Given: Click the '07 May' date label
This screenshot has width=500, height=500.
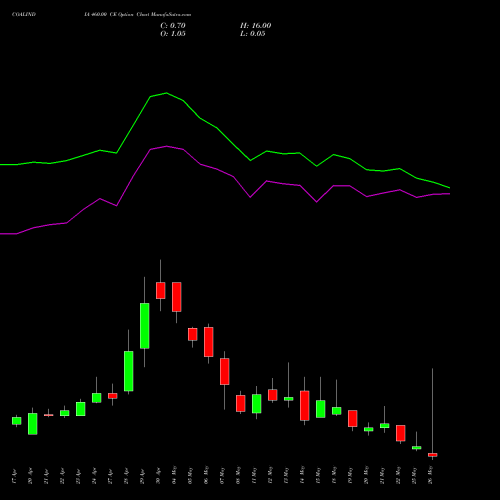Looking at the screenshot, I should [x=222, y=475].
